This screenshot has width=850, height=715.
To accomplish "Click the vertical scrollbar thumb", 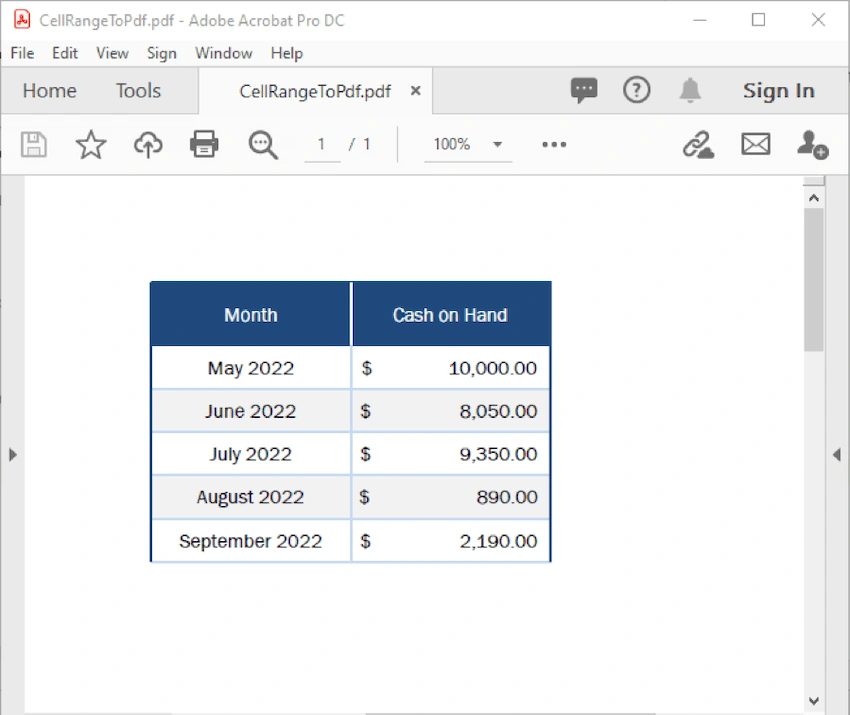I will click(x=814, y=280).
